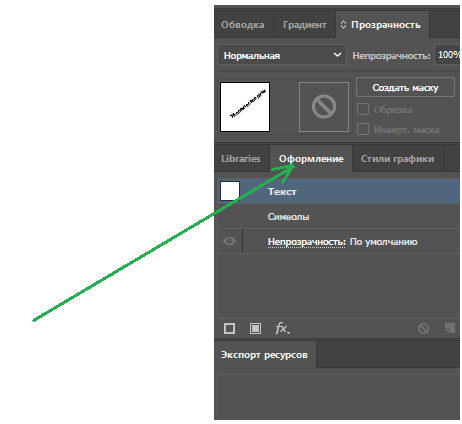The width and height of the screenshot is (462, 424).
Task: Toggle the Инверт. маска checkbox
Action: click(363, 129)
